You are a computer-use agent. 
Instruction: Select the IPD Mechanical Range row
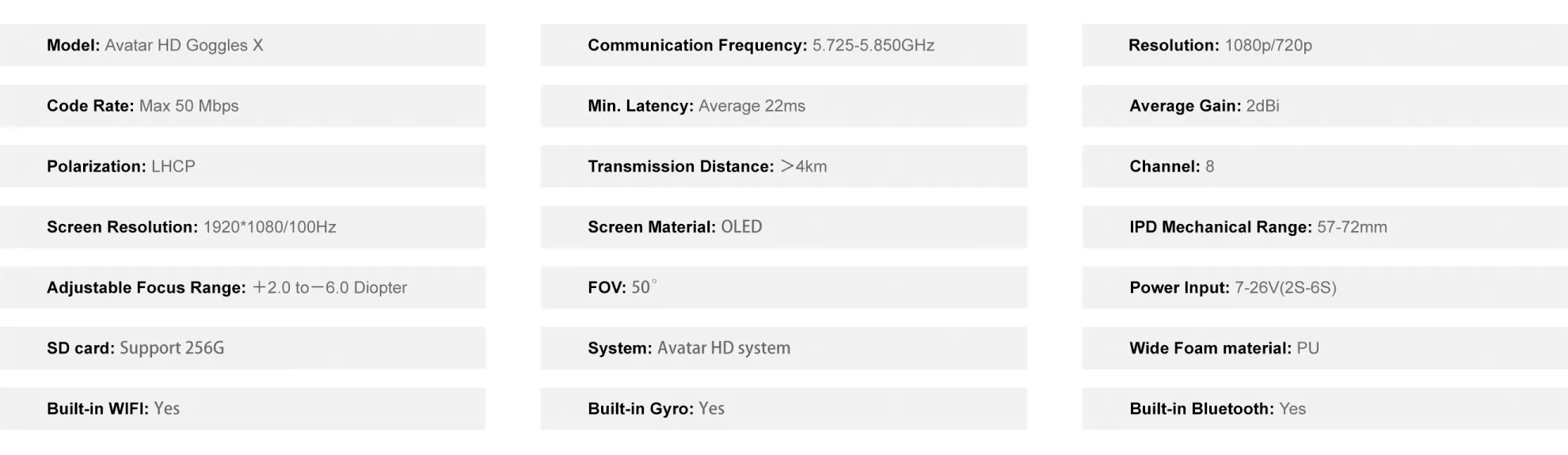pos(1324,227)
